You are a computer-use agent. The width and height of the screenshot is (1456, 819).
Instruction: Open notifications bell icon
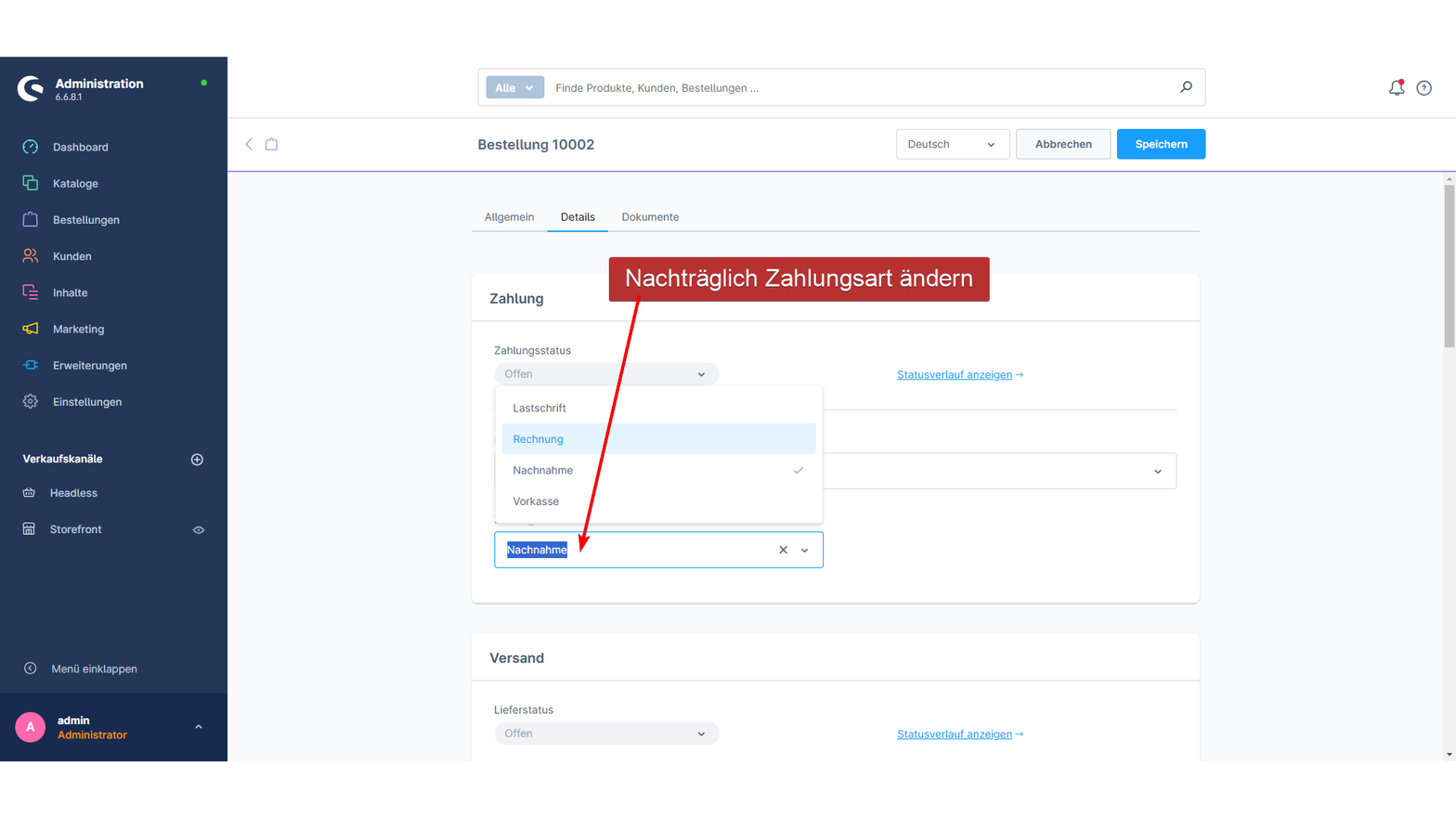click(x=1397, y=88)
